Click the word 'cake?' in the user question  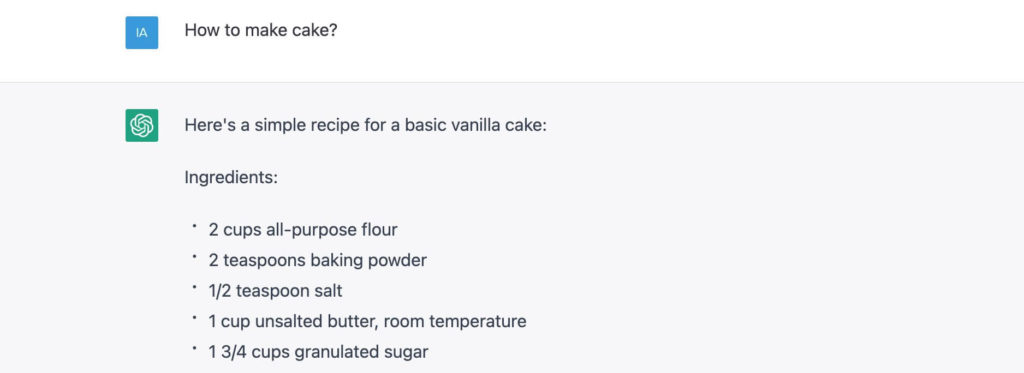[316, 30]
